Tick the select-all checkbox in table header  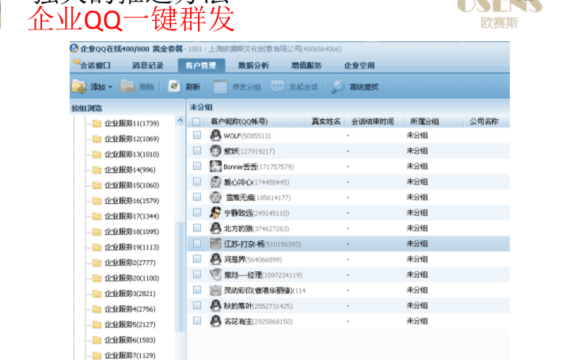196,121
